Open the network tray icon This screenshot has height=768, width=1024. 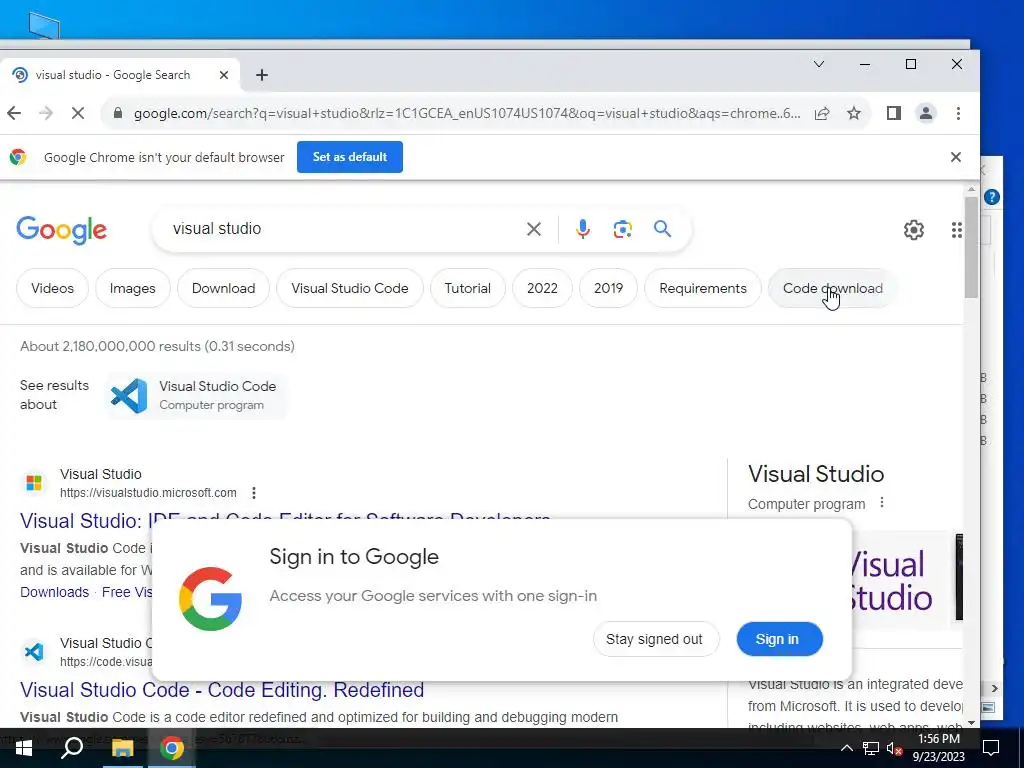coord(871,748)
